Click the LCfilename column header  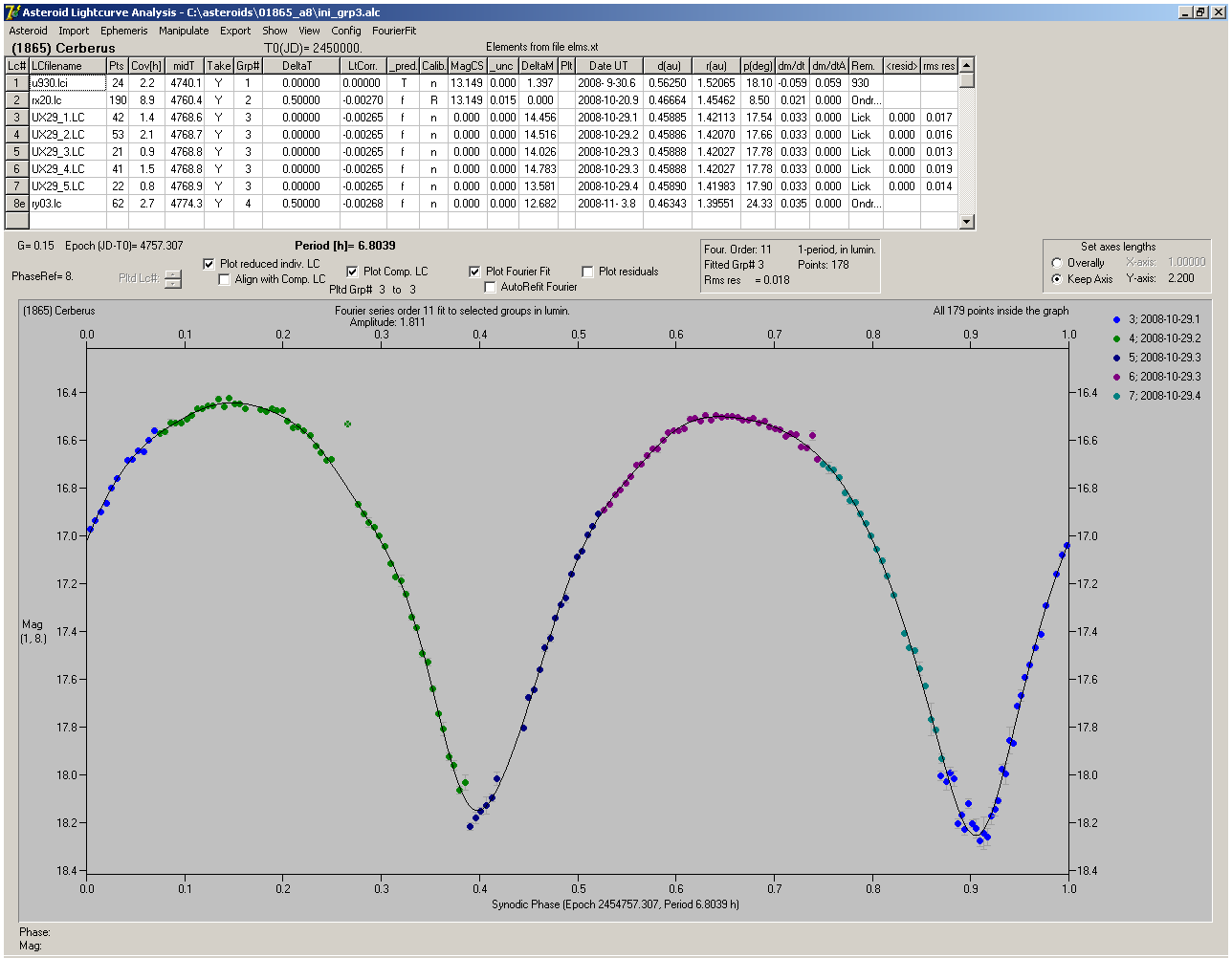coord(67,66)
